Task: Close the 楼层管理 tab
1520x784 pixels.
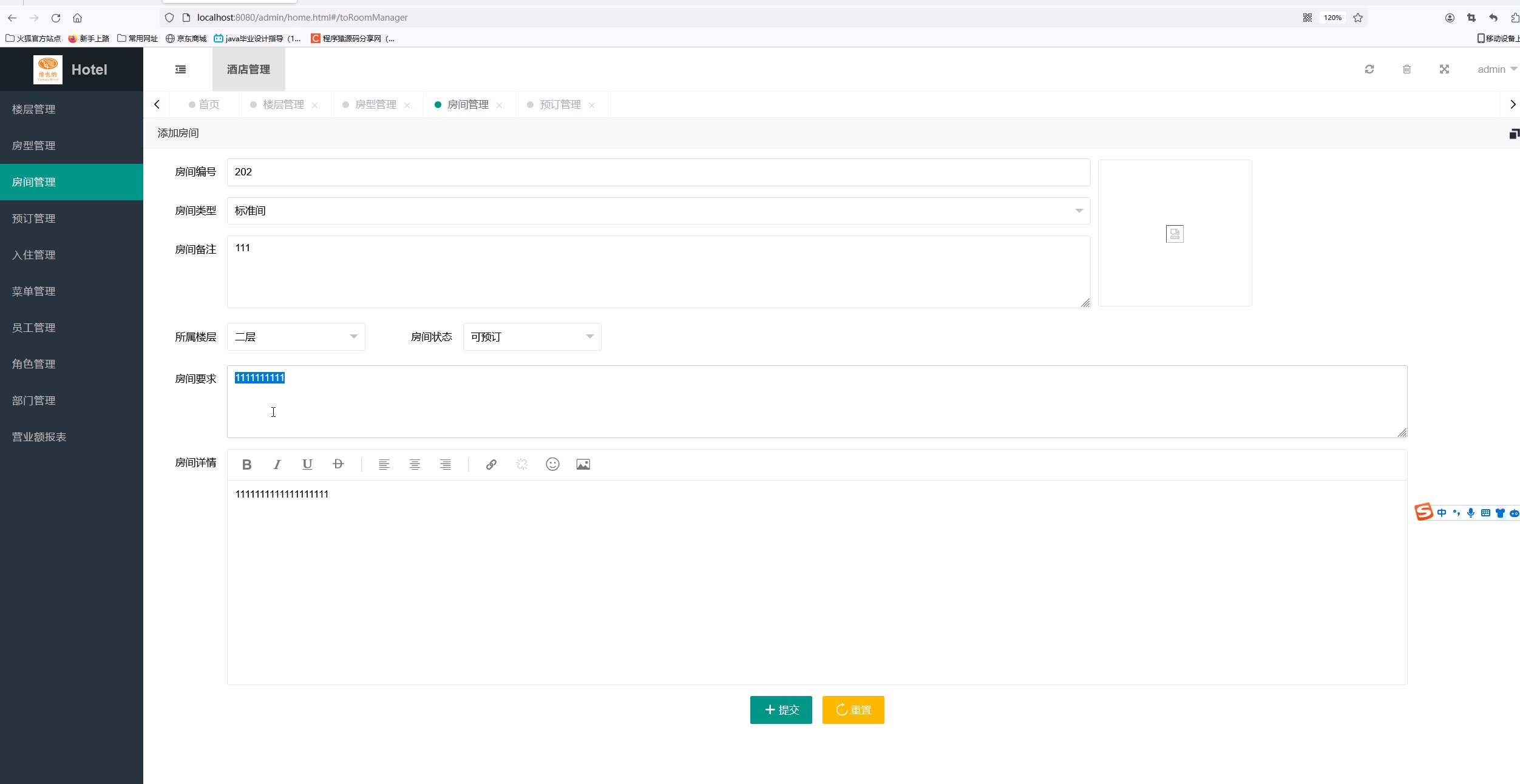Action: point(314,105)
